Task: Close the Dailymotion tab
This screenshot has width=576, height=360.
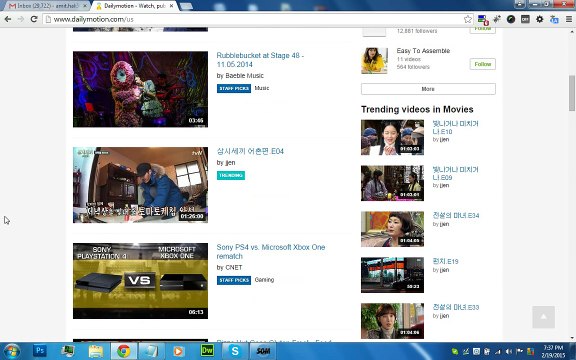Action: (x=171, y=6)
